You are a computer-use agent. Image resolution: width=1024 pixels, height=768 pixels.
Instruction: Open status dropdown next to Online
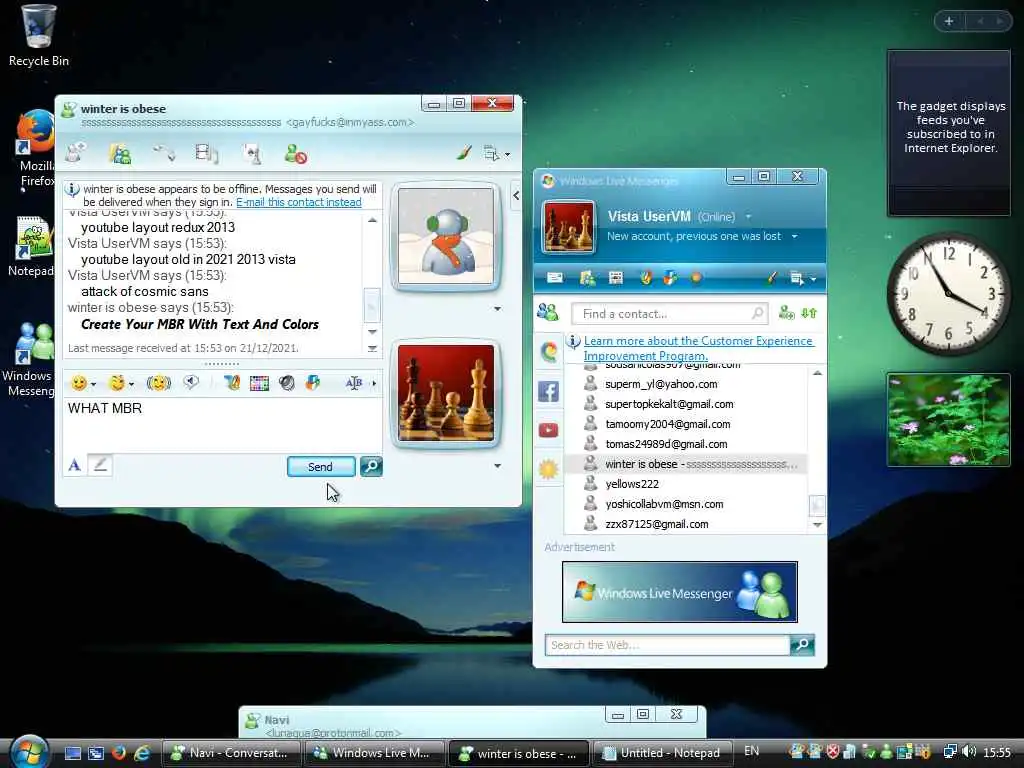click(748, 216)
